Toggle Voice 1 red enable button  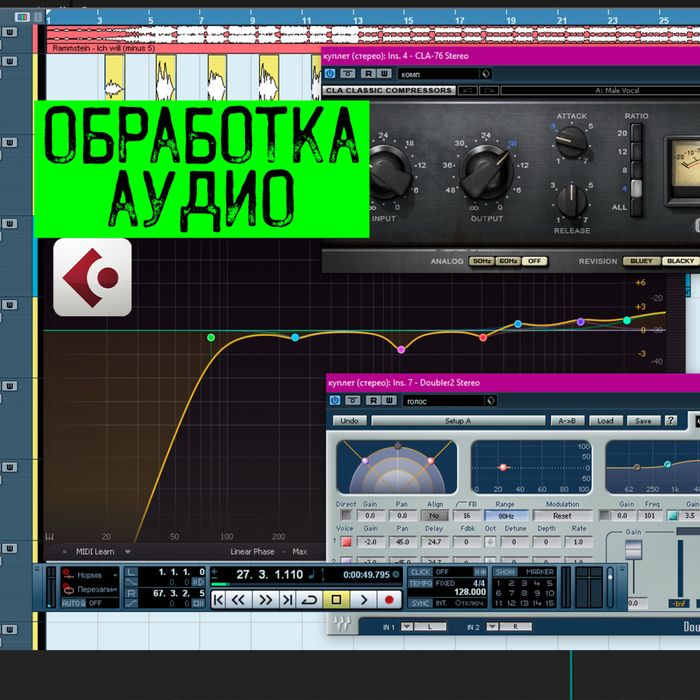[x=346, y=542]
